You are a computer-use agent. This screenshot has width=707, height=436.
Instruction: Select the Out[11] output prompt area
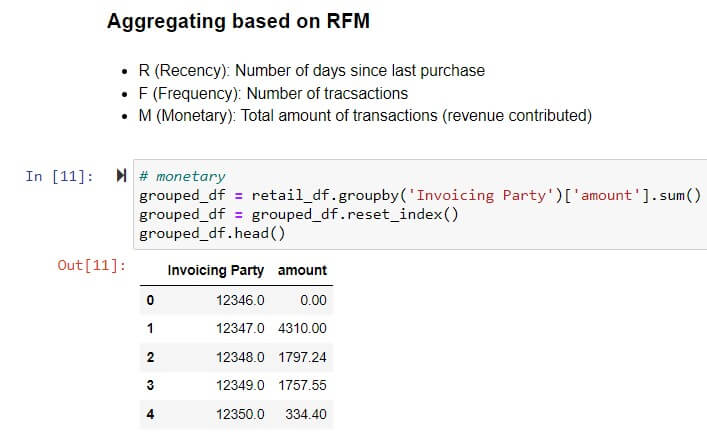(92, 265)
